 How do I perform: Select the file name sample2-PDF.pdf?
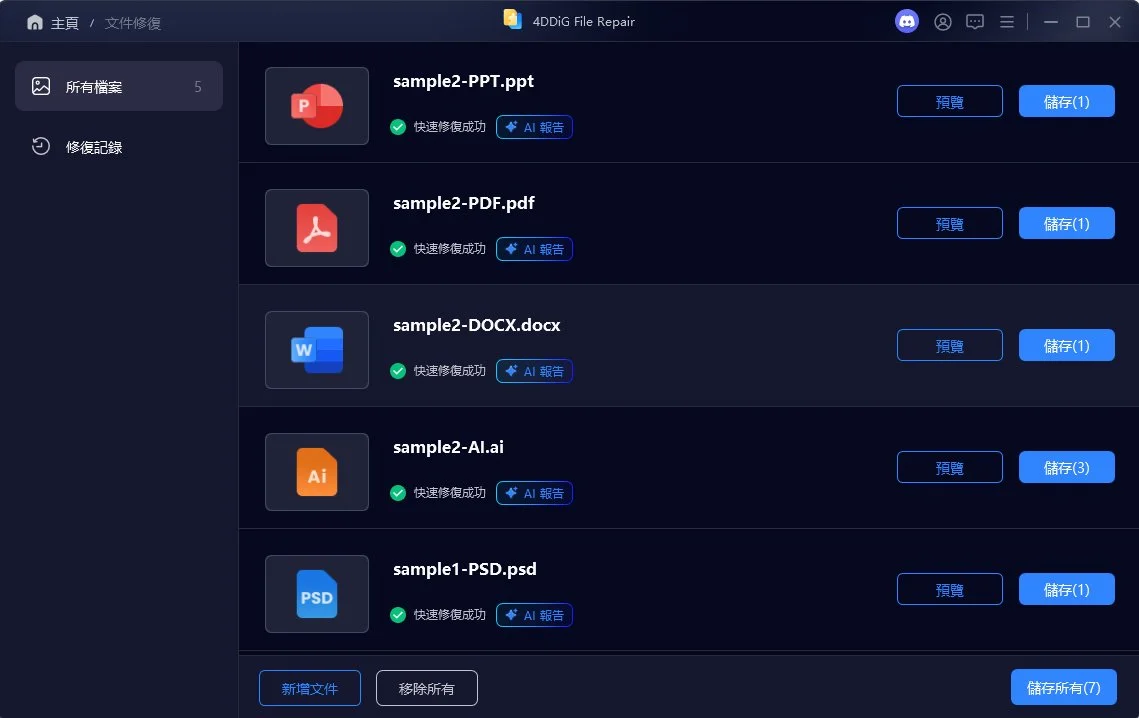[x=464, y=203]
